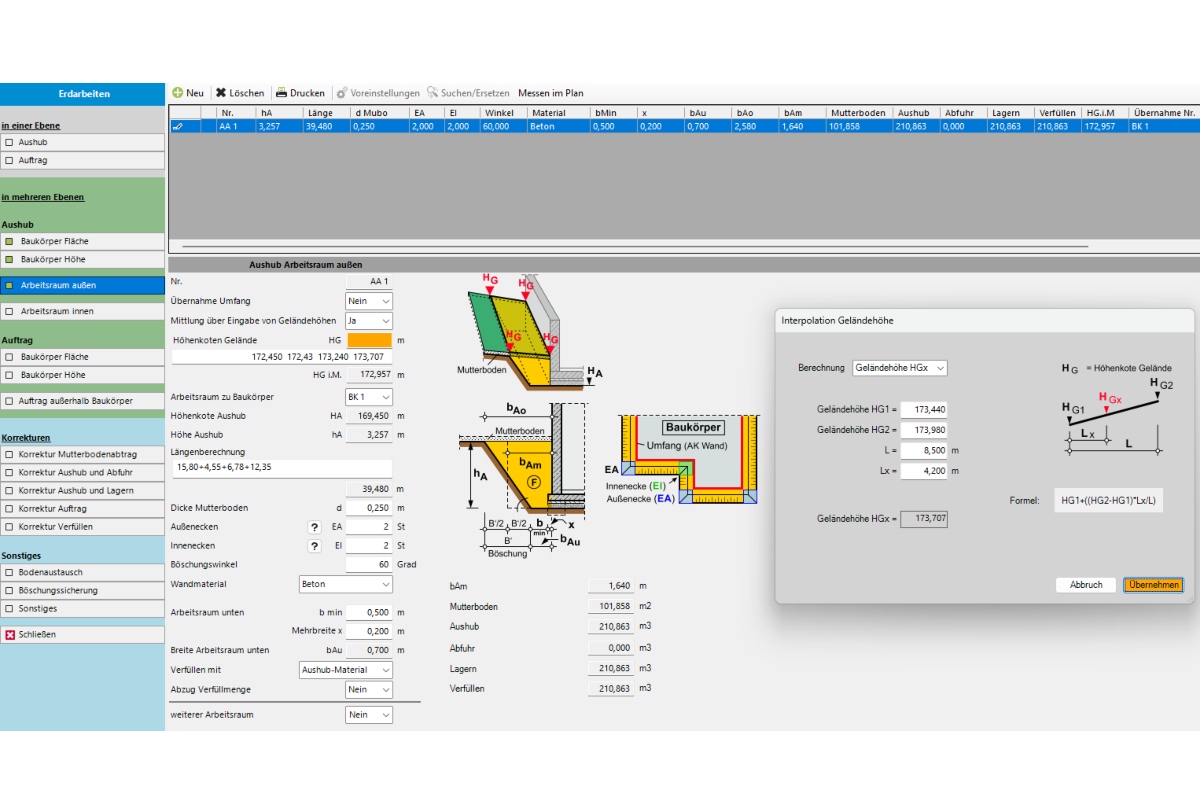Viewport: 1200px width, 800px height.
Task: Click the red Schließen icon
Action: point(10,635)
